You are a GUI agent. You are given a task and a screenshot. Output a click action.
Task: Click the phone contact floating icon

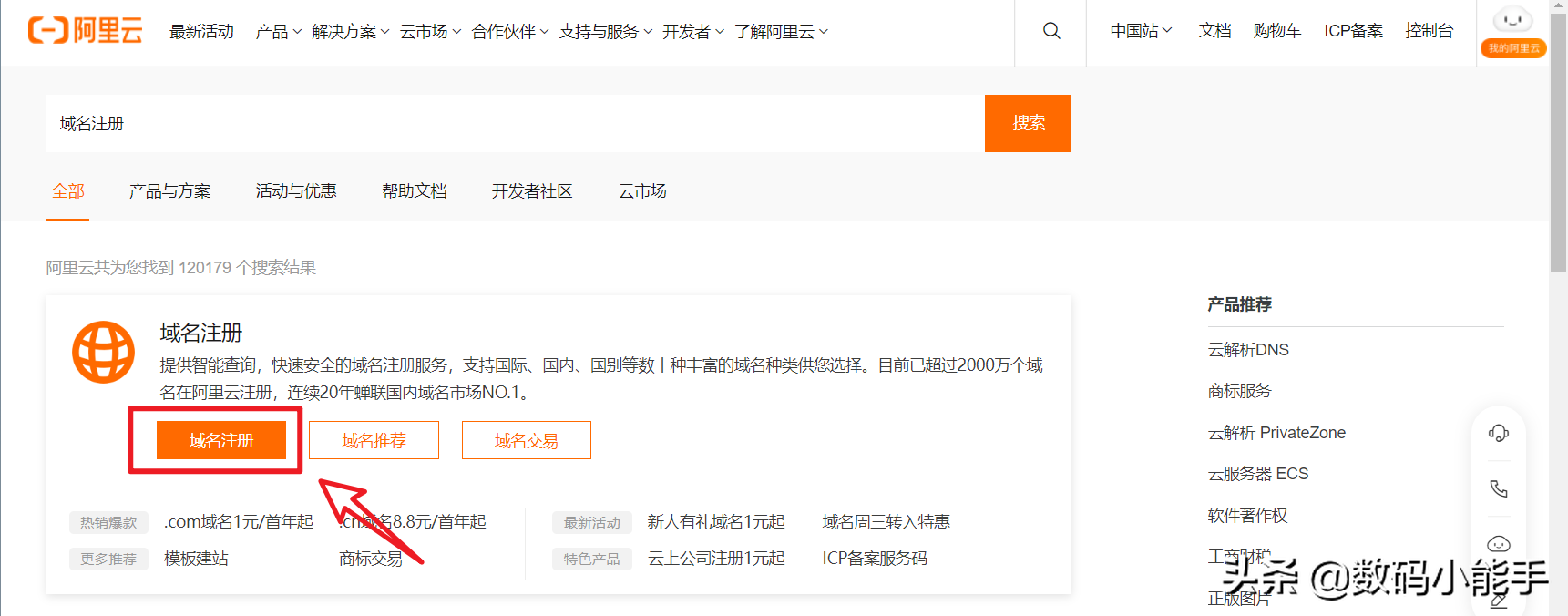point(1499,488)
